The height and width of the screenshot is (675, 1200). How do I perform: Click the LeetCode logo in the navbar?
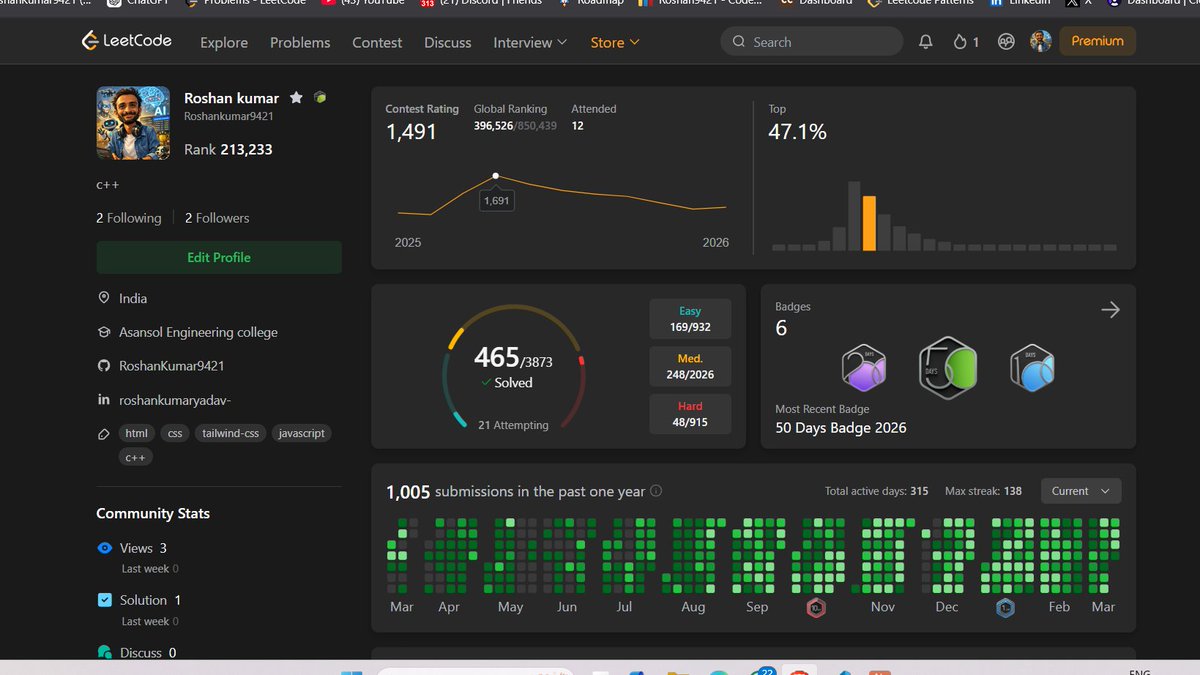[x=127, y=41]
